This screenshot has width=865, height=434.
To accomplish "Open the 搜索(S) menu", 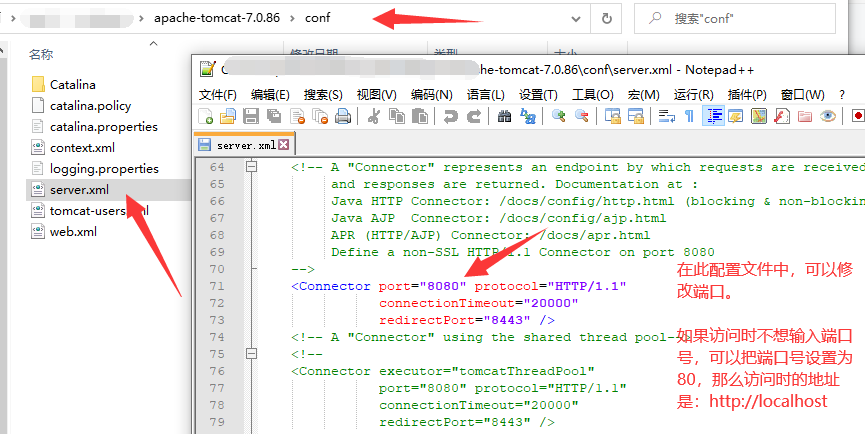I will pos(323,95).
